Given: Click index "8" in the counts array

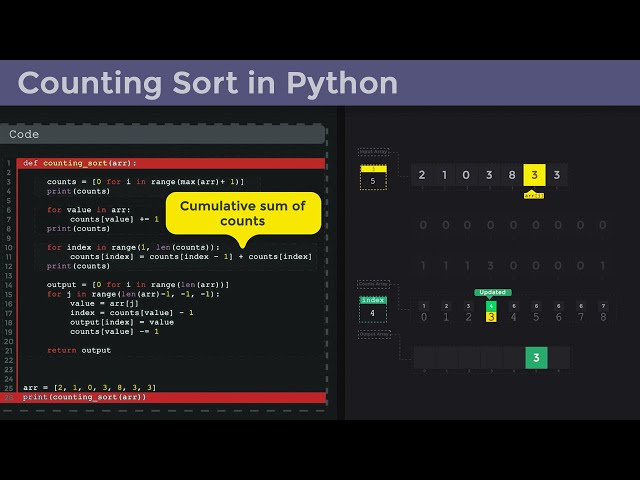Looking at the screenshot, I should click(603, 317).
